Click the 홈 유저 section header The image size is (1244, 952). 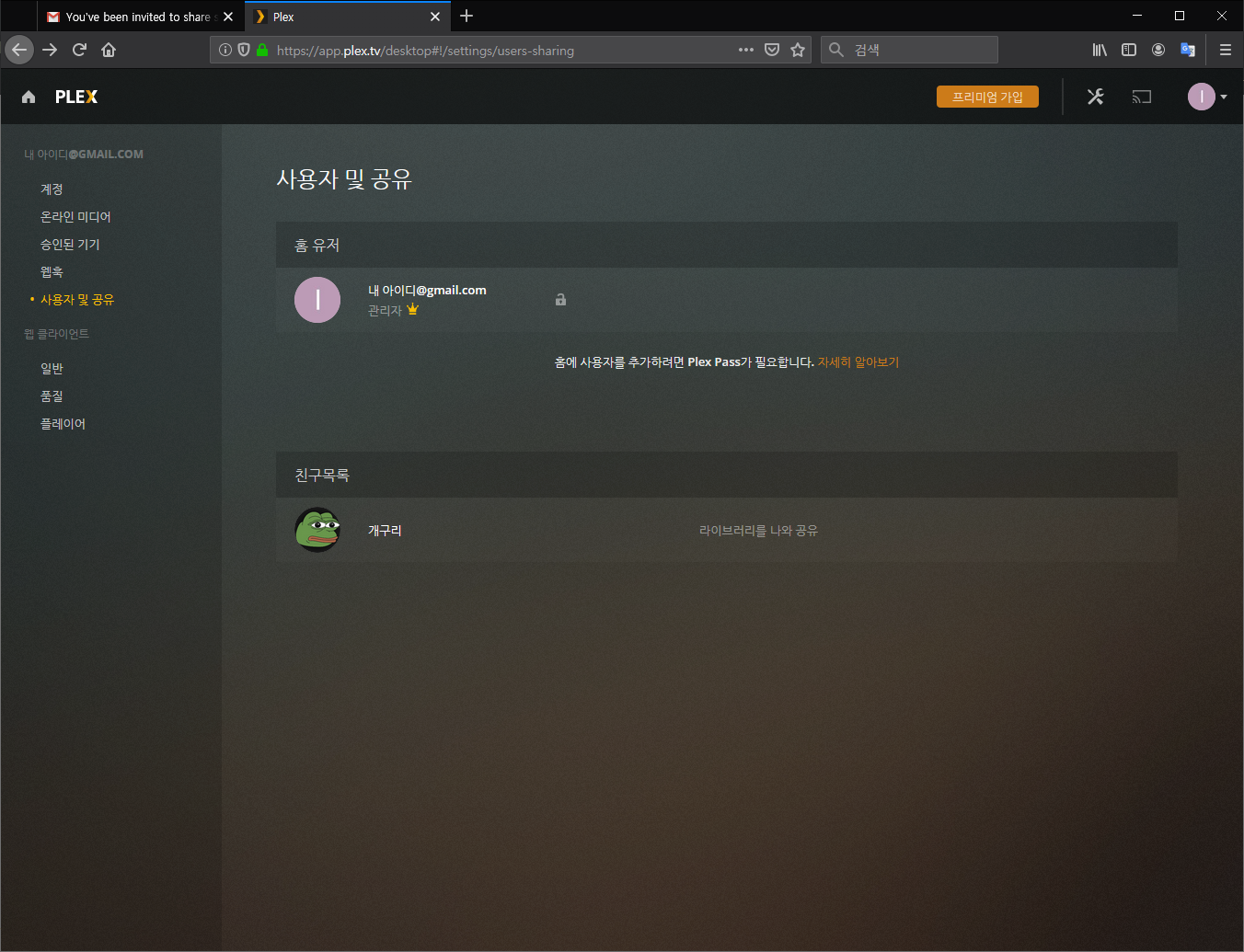[727, 245]
